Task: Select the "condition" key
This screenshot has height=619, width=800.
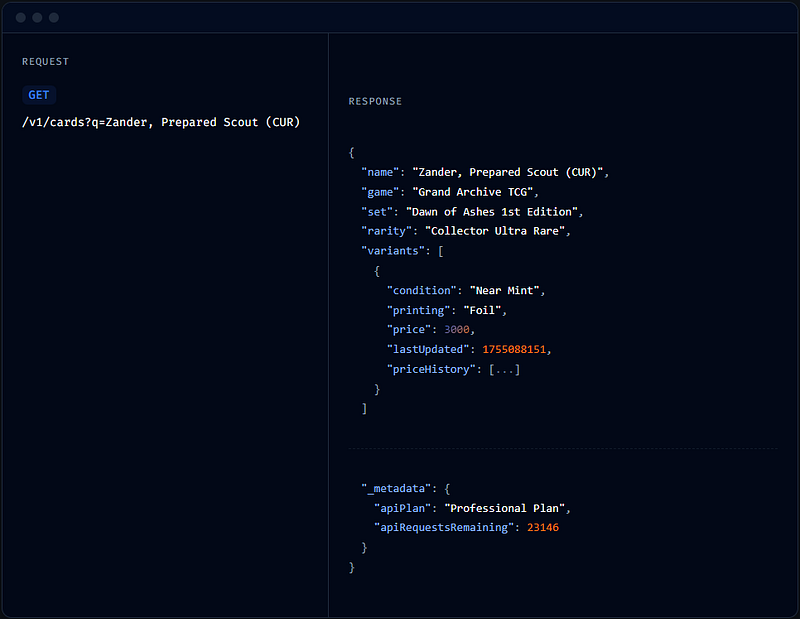Action: [x=421, y=291]
